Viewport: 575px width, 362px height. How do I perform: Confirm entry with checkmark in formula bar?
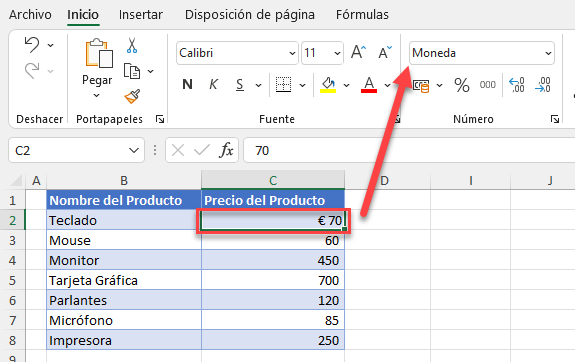(202, 150)
